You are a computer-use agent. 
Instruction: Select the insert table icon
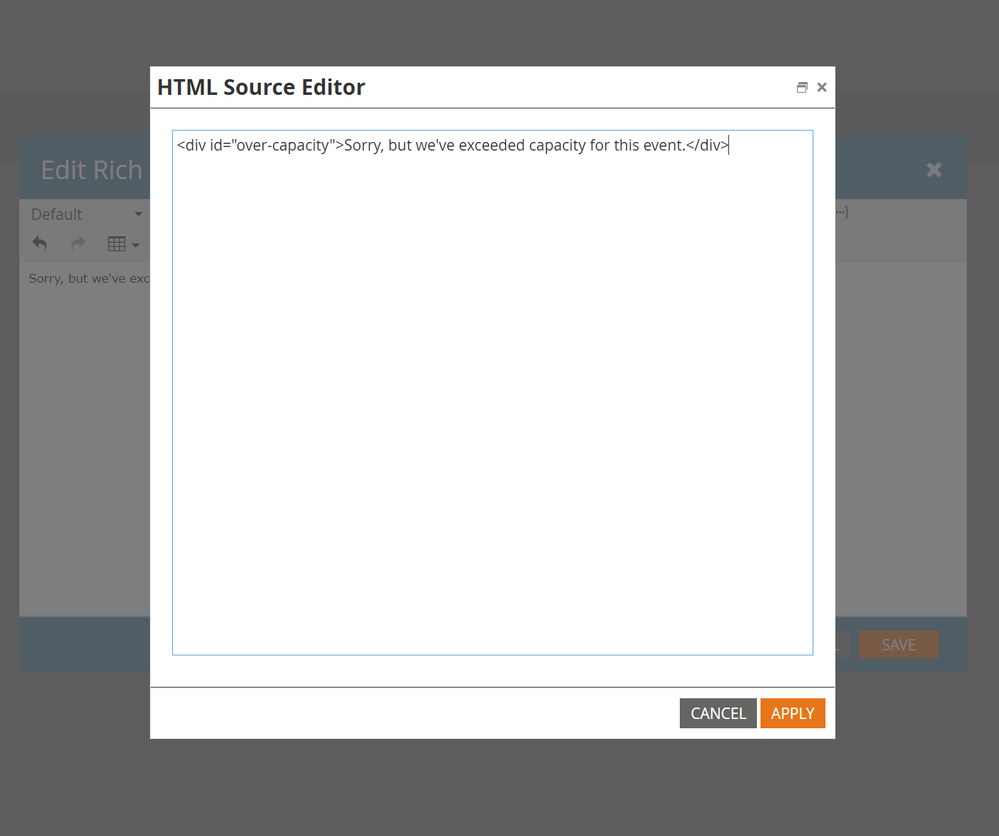[x=116, y=244]
